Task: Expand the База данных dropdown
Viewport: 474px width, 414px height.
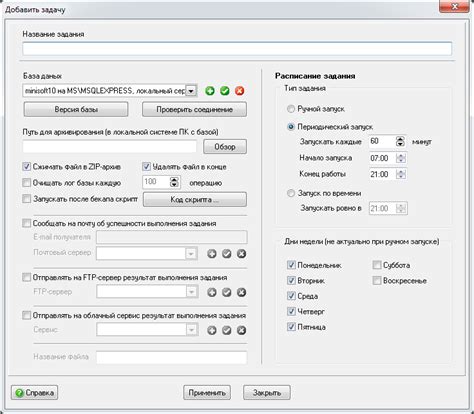Action: pyautogui.click(x=191, y=91)
